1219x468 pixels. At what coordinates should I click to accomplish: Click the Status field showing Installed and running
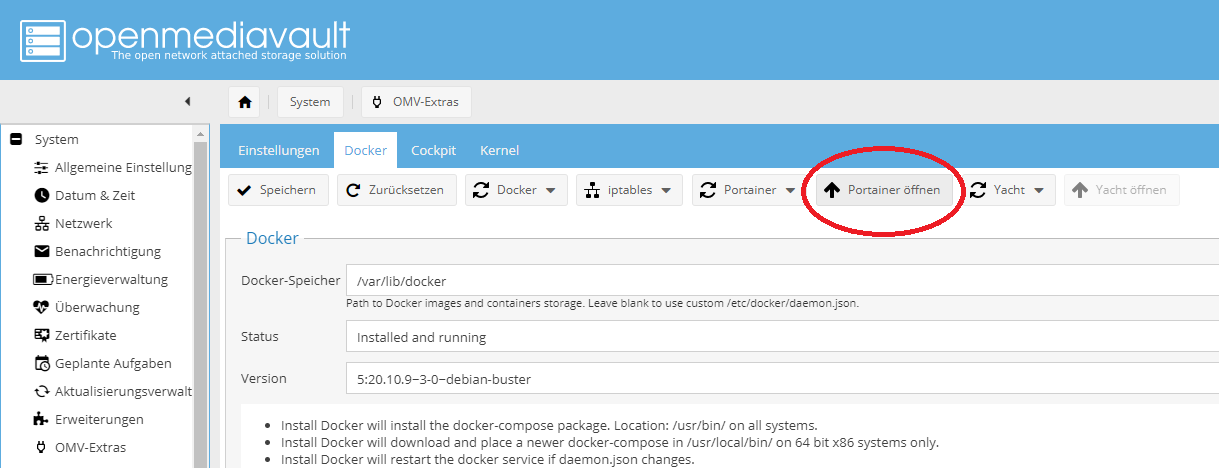pos(782,337)
